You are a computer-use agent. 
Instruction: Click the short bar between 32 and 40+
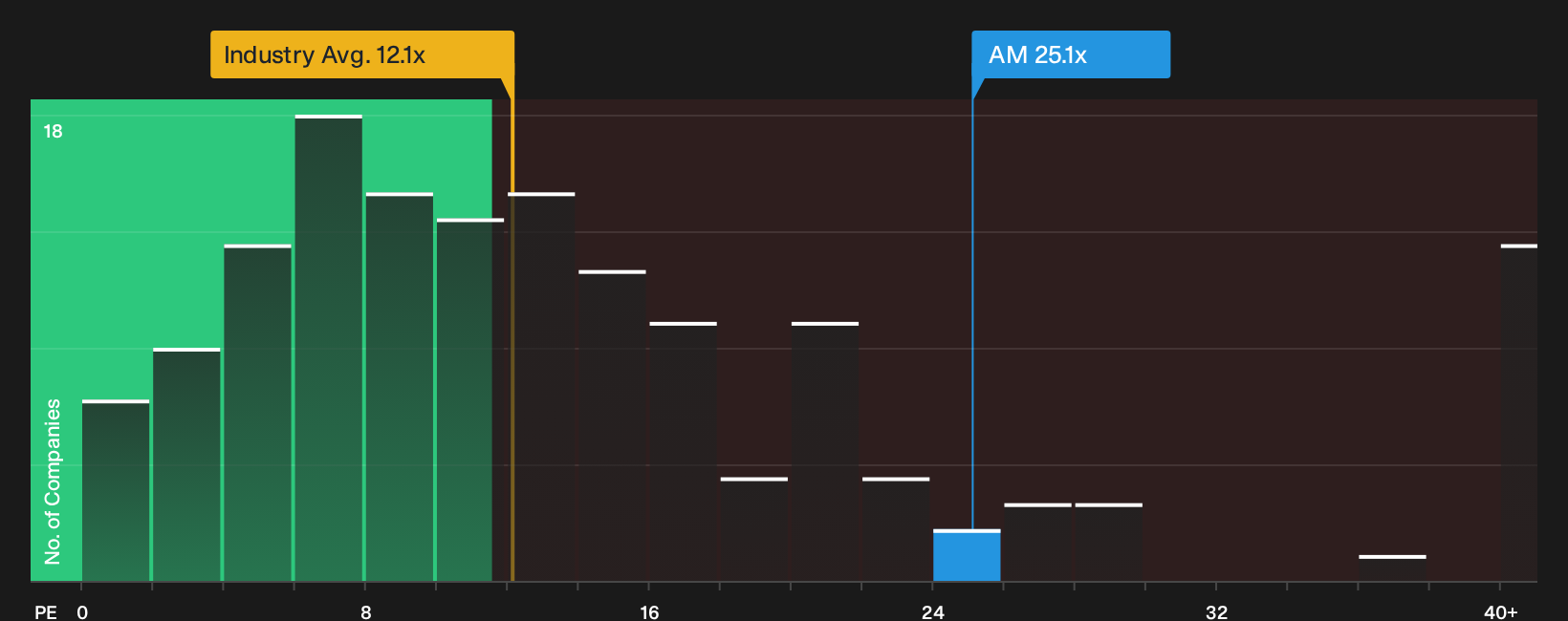coord(1392,567)
